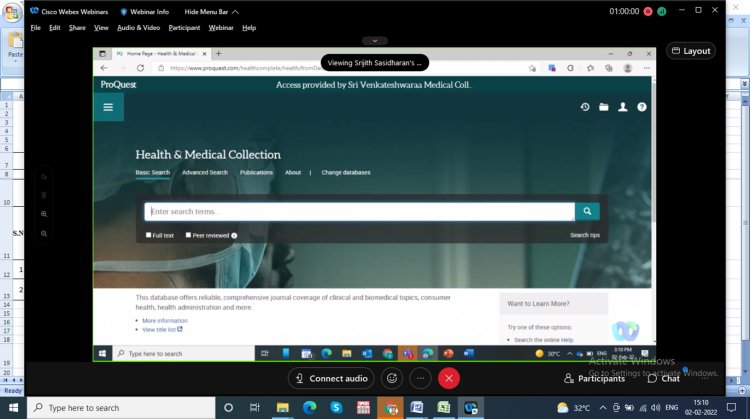Screen dimensions: 750x419
Task: Expand the chevron pill below the menu bar
Action: [375, 41]
